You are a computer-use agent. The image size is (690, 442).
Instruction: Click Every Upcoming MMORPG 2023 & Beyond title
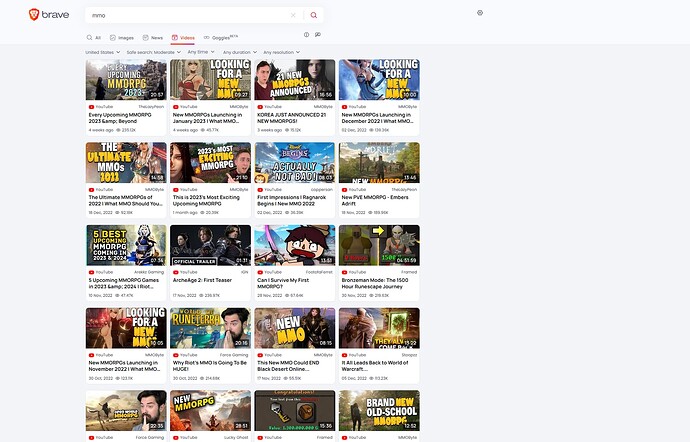coord(120,118)
